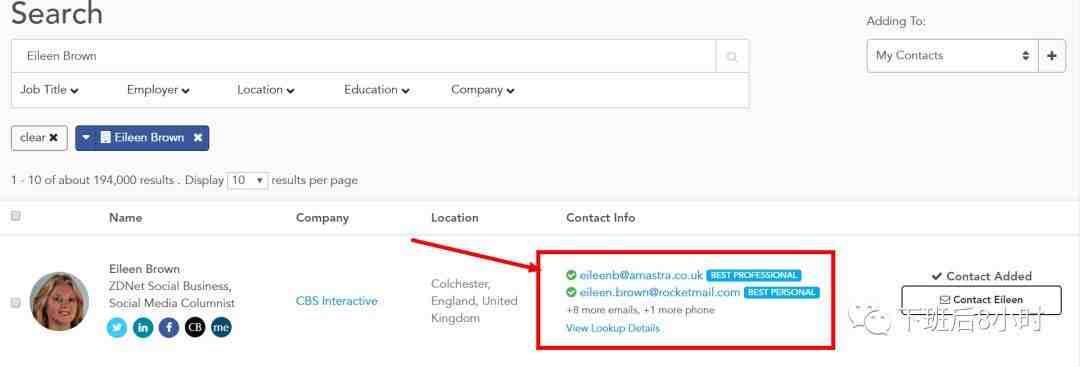Toggle the select-all checkbox in header

coord(16,216)
